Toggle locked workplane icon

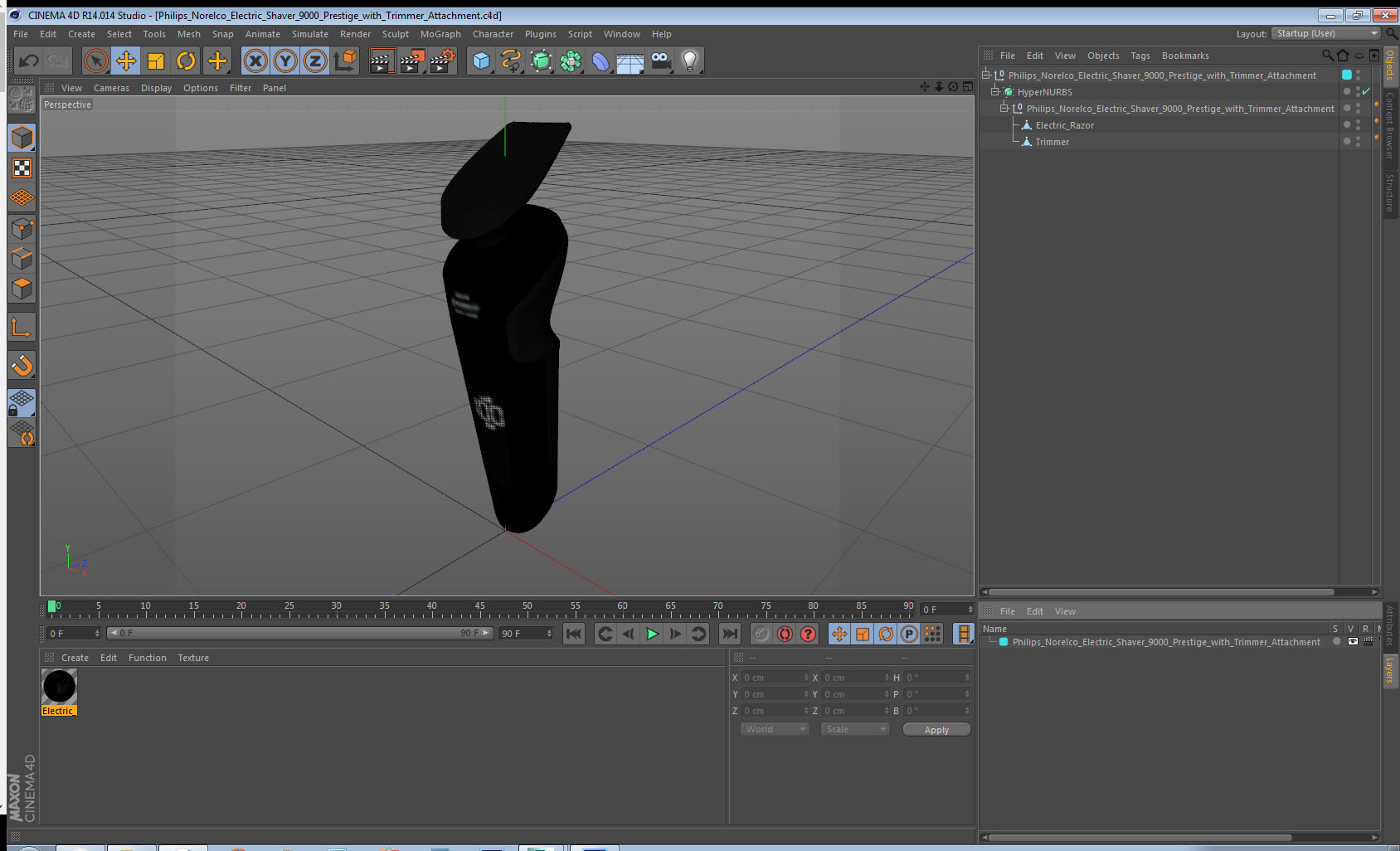tap(22, 403)
